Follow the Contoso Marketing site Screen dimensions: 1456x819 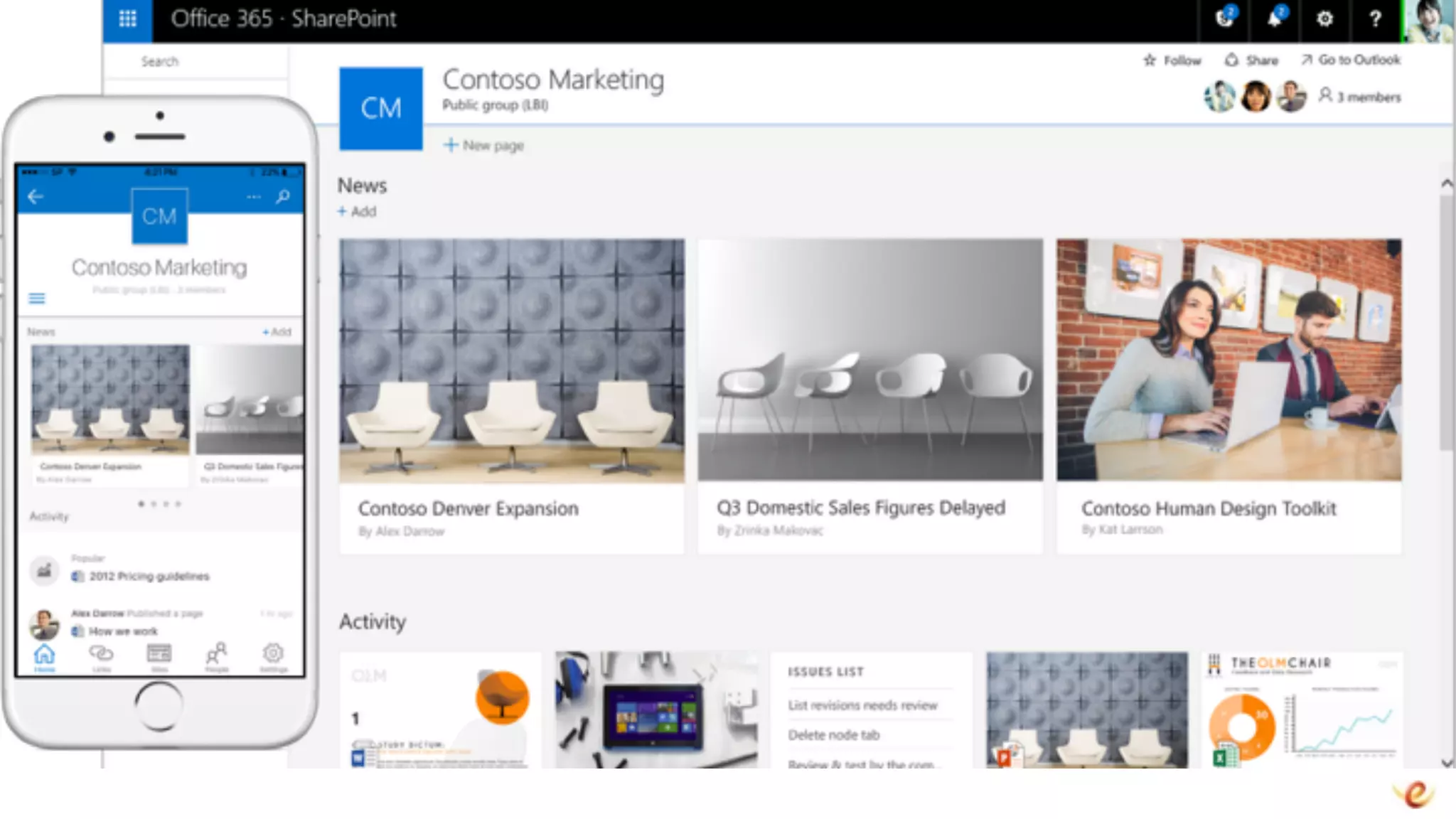(x=1172, y=60)
